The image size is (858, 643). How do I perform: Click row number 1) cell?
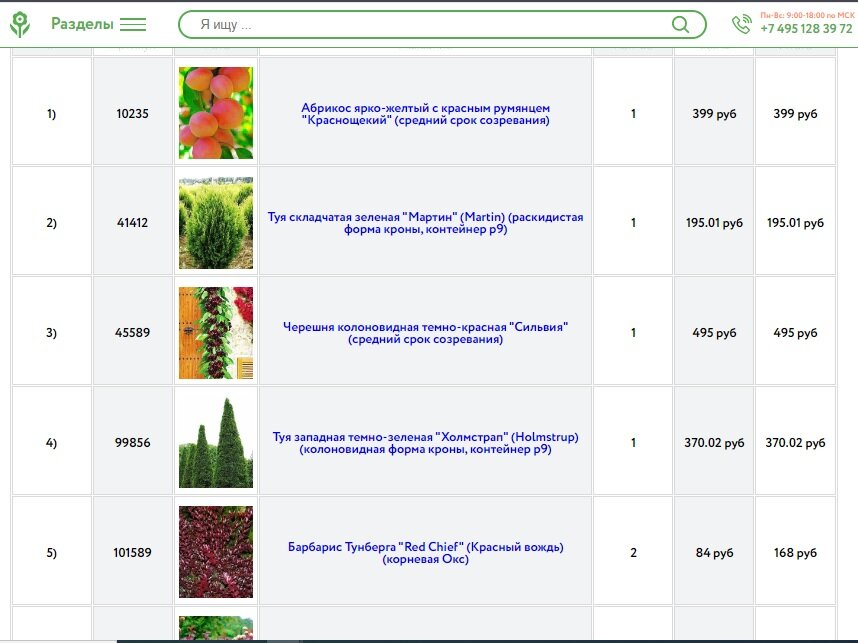coord(51,111)
